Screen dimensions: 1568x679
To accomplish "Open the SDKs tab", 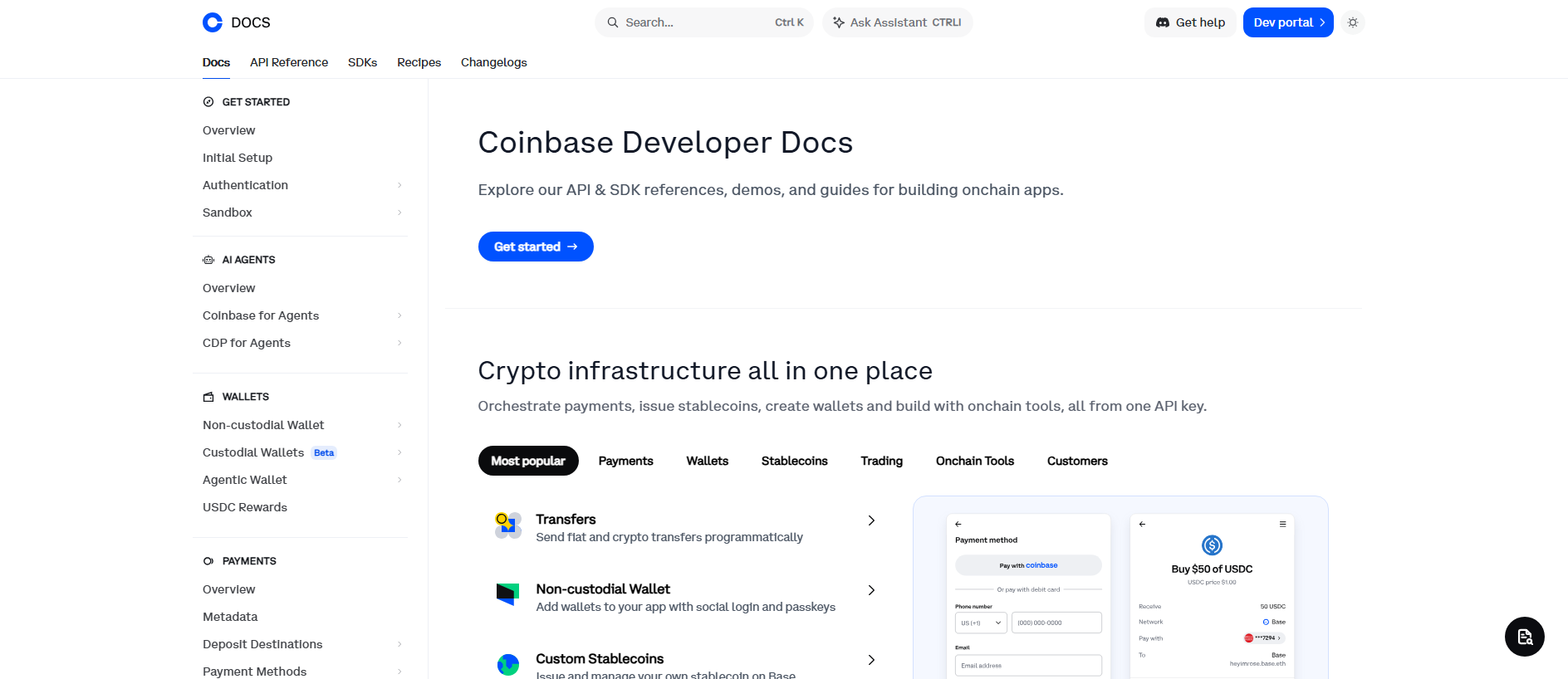I will (362, 62).
